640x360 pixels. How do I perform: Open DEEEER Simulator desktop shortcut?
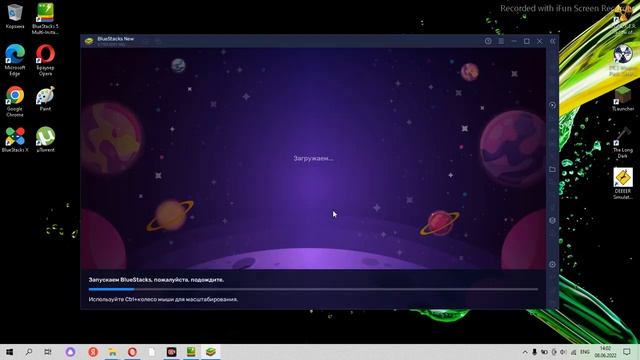623,183
